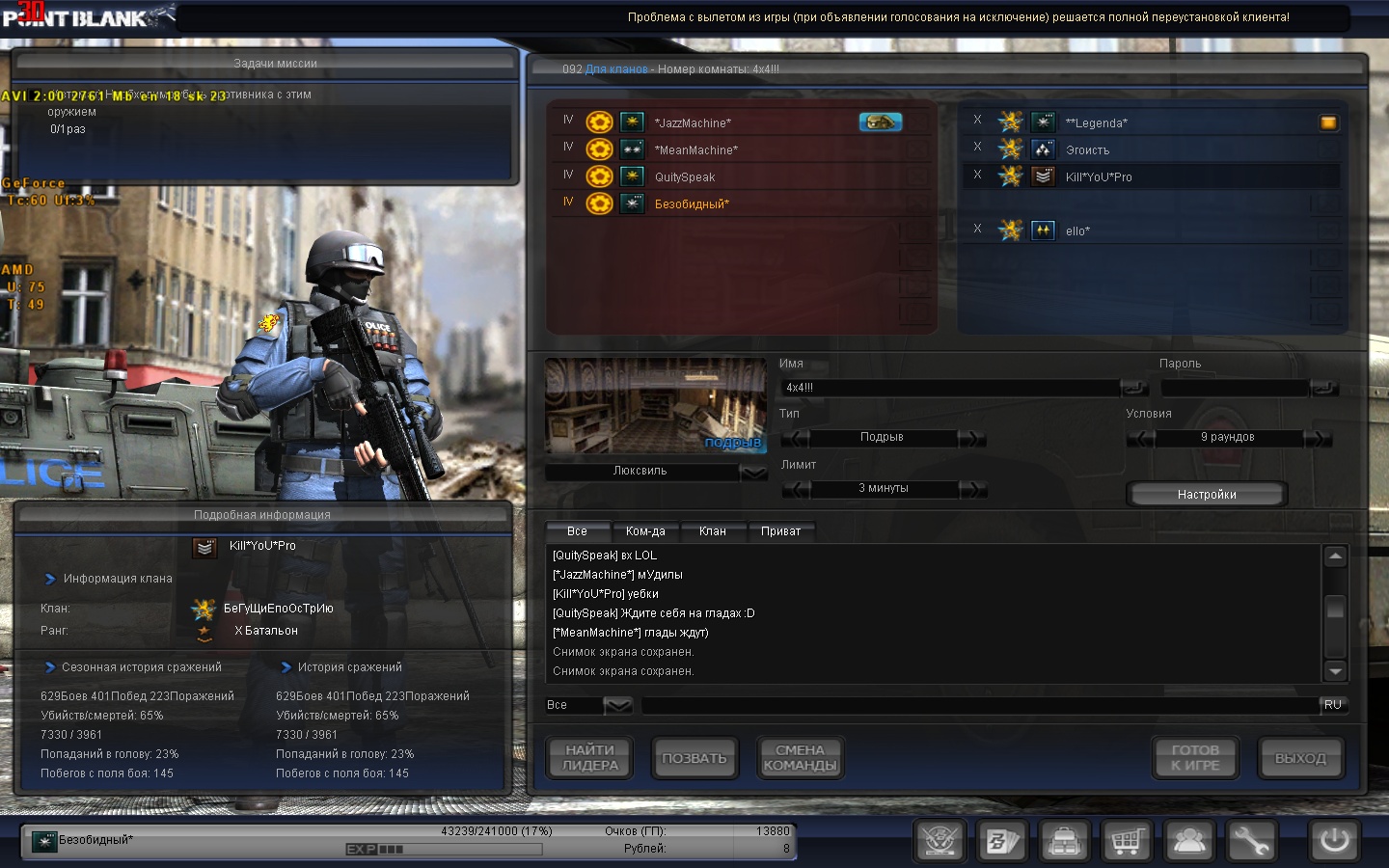Switch to the Приват chat tab
Viewport: 1389px width, 868px height.
[x=781, y=531]
